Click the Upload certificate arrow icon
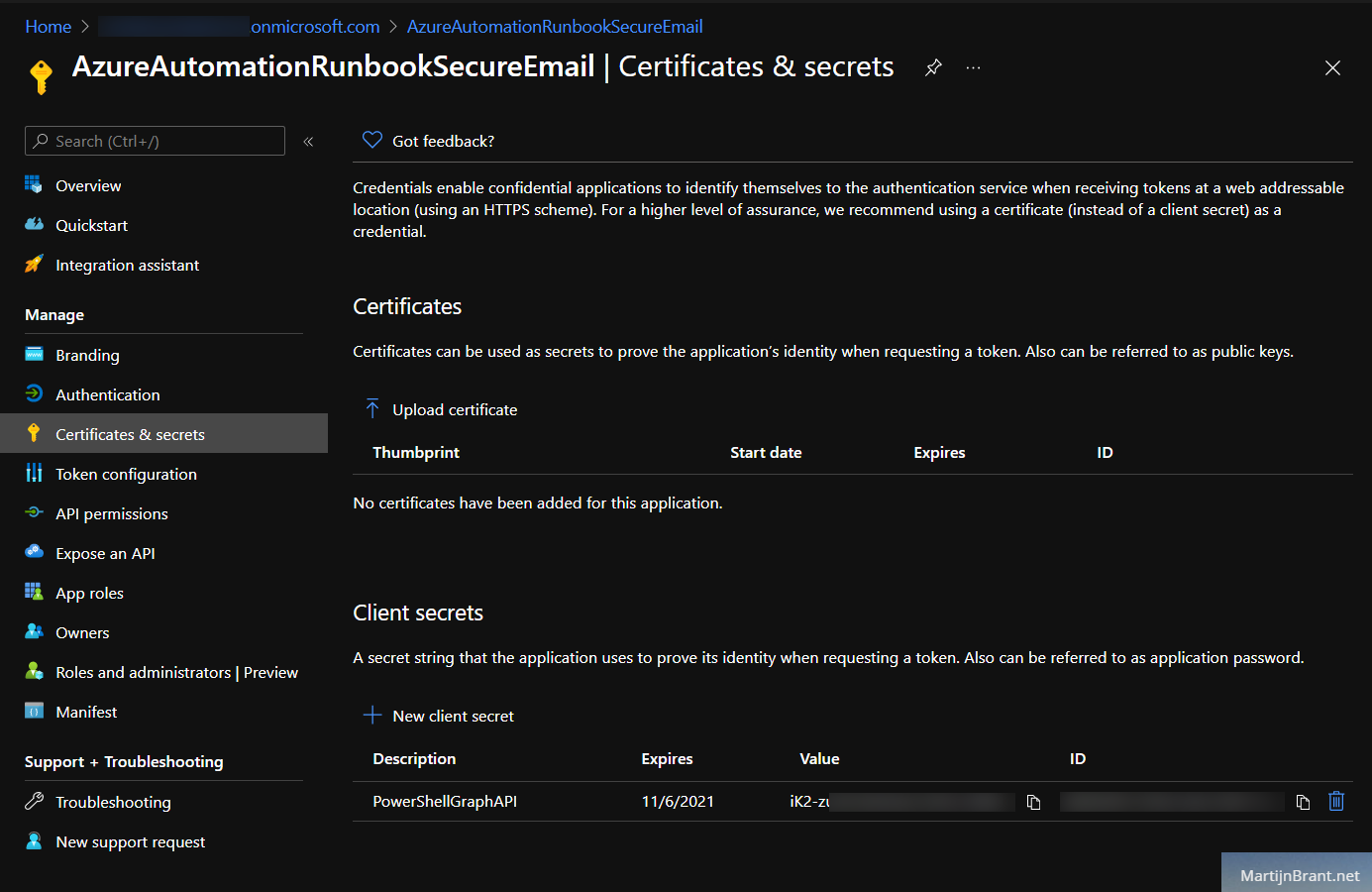 tap(372, 408)
